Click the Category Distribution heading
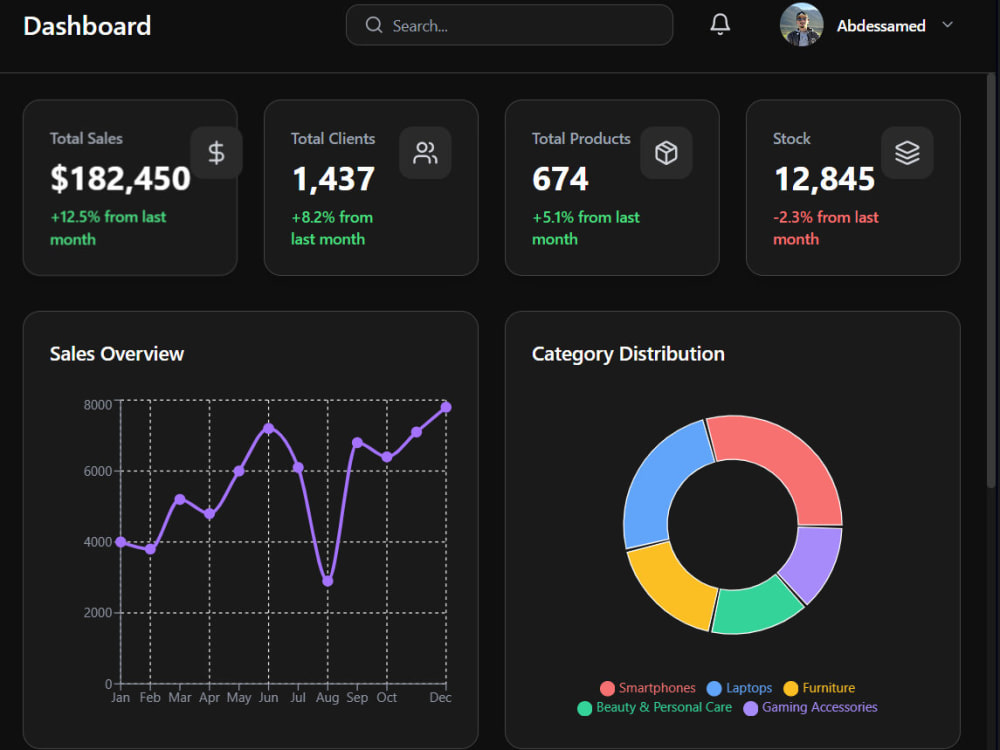Image resolution: width=1000 pixels, height=750 pixels. click(628, 354)
